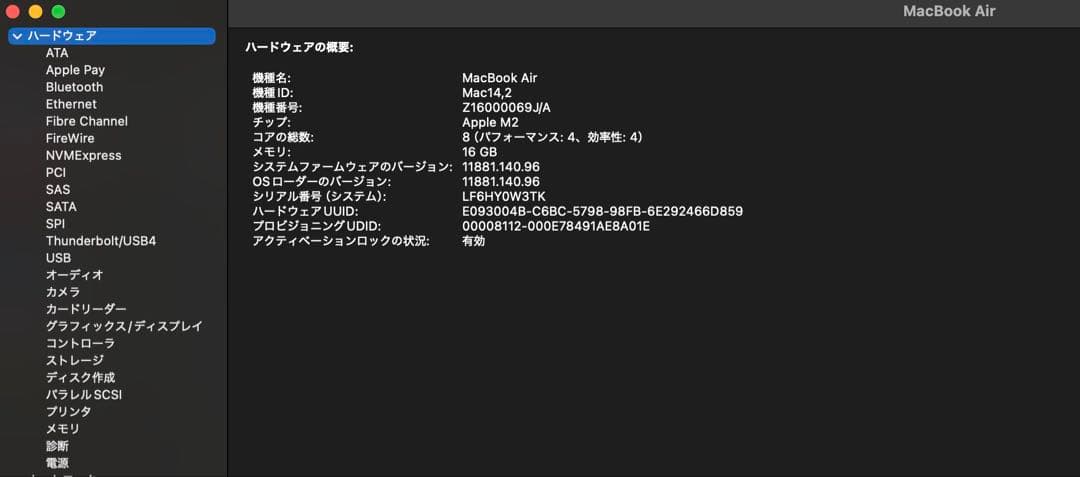The width and height of the screenshot is (1080, 477).
Task: Select メモリ in the sidebar list
Action: (x=63, y=429)
